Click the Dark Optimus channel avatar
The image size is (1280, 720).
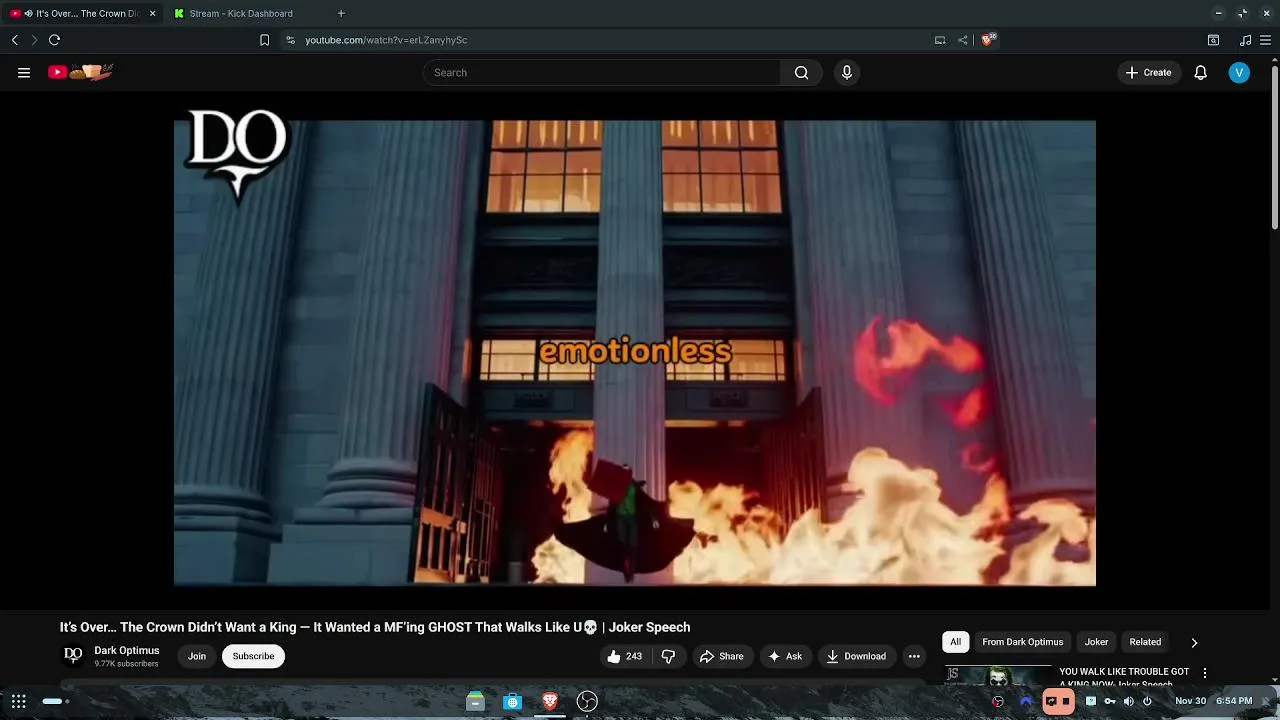tap(73, 656)
